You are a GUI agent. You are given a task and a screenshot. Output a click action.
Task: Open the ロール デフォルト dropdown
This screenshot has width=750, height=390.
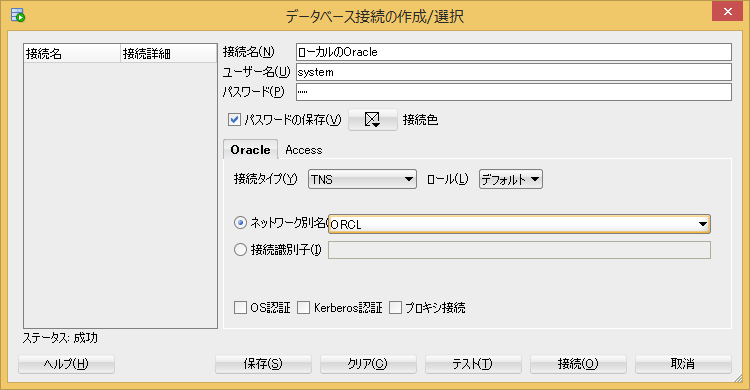point(510,179)
